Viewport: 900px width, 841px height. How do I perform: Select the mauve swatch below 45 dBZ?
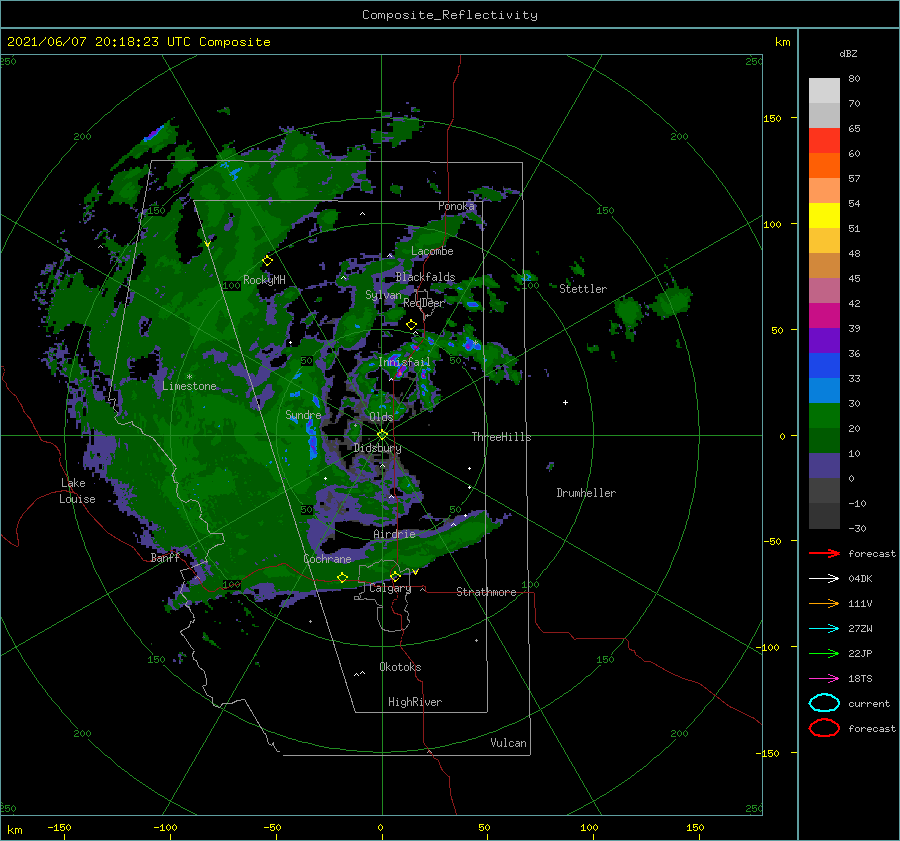click(824, 290)
